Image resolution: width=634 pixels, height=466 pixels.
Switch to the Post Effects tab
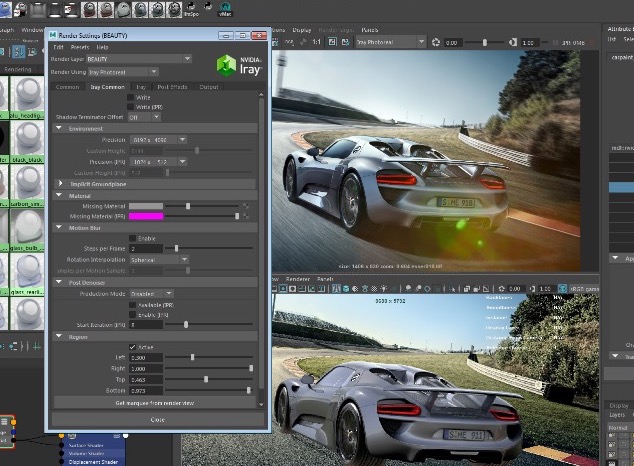click(x=172, y=87)
